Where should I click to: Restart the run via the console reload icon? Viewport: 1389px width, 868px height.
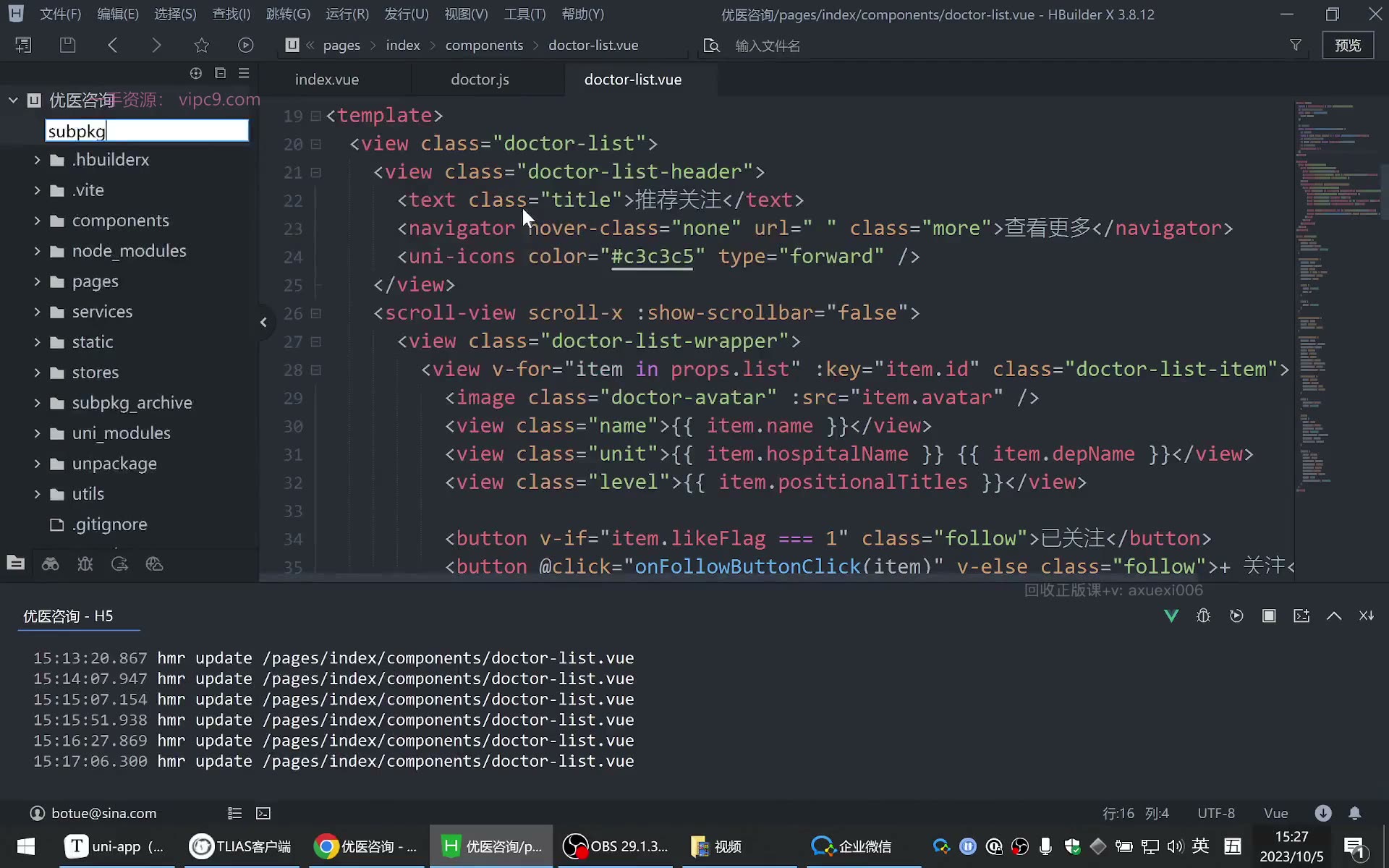(x=1236, y=616)
